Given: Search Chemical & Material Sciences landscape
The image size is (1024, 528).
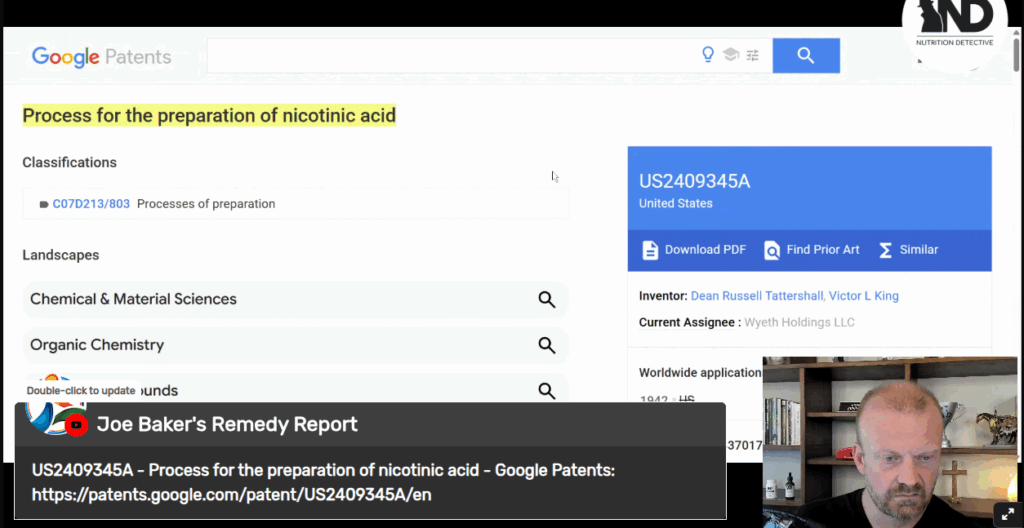Looking at the screenshot, I should click(547, 299).
